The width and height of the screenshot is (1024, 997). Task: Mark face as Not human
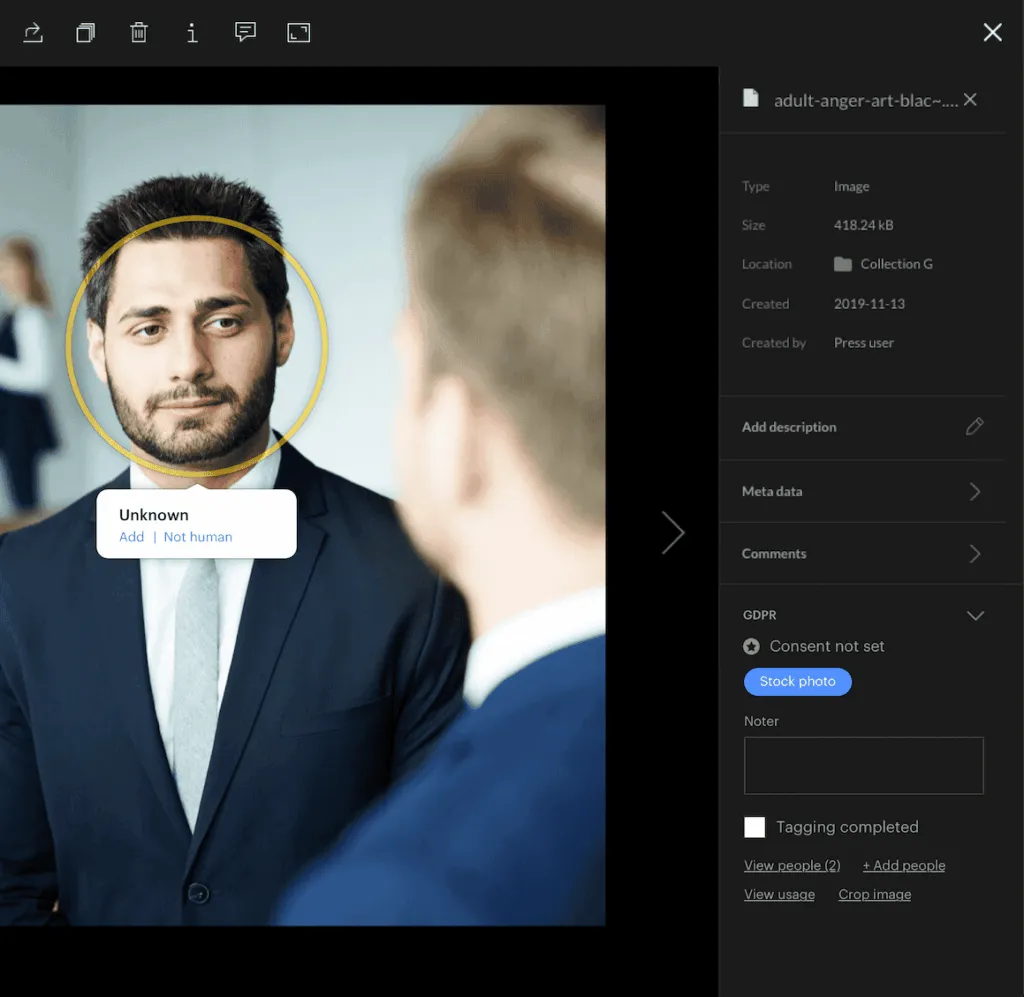pos(198,537)
